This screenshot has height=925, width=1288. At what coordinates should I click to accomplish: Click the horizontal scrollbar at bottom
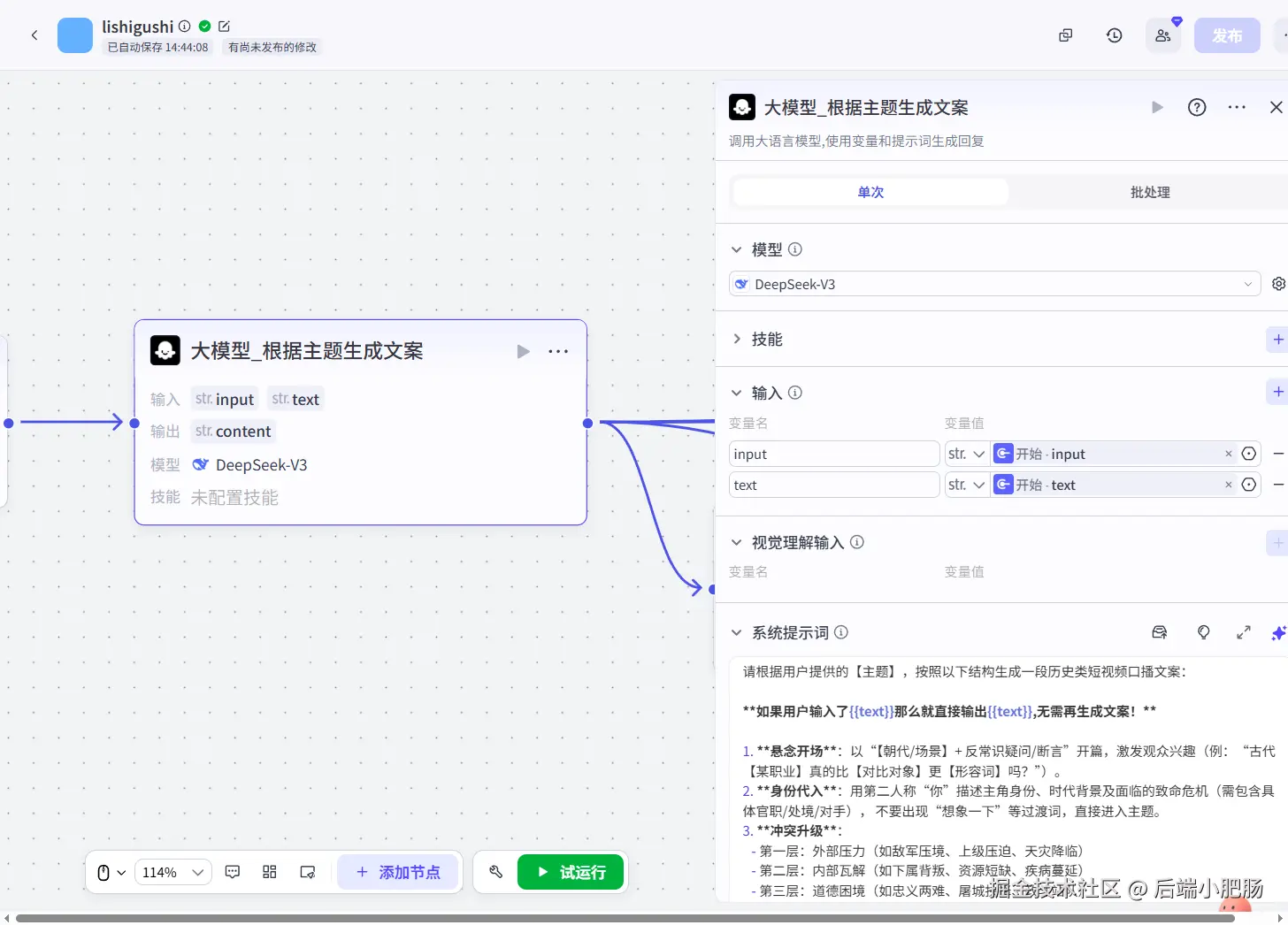pos(625,918)
